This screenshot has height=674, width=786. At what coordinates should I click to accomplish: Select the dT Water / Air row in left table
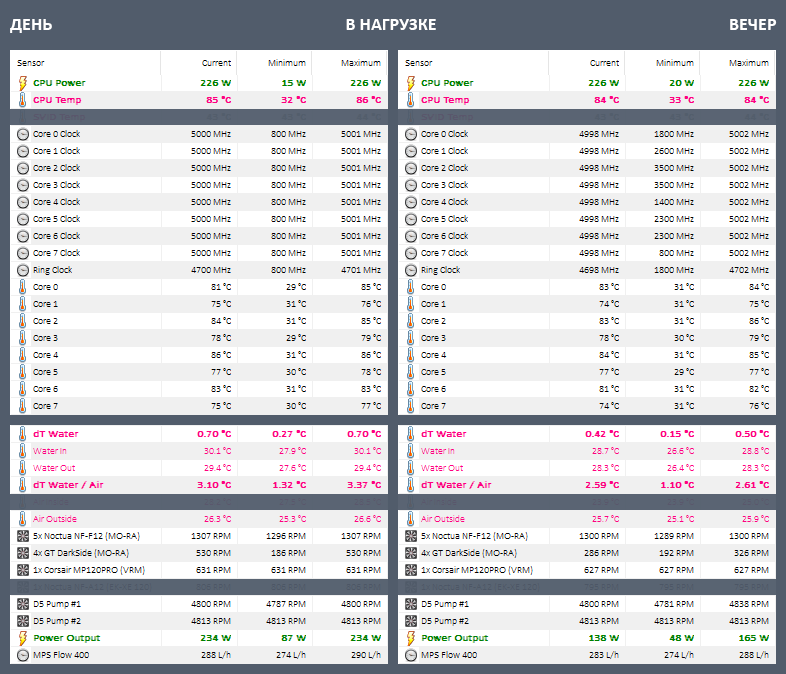[198, 485]
